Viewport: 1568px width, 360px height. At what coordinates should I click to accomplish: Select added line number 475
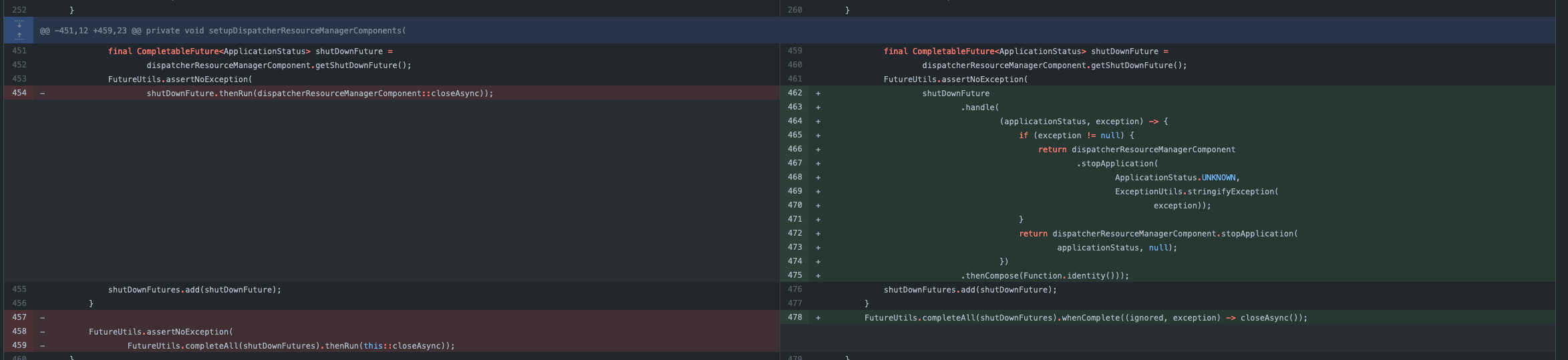pos(795,276)
